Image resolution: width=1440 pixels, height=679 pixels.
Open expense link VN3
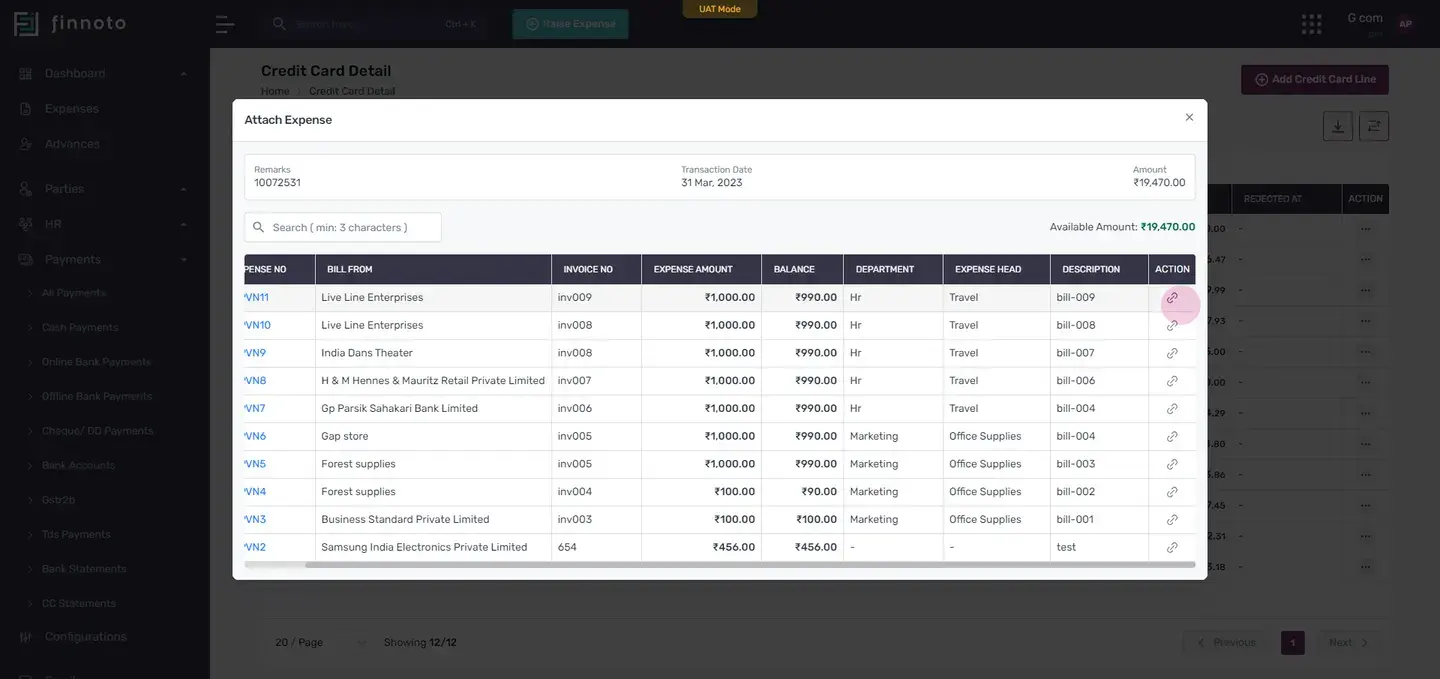point(255,519)
